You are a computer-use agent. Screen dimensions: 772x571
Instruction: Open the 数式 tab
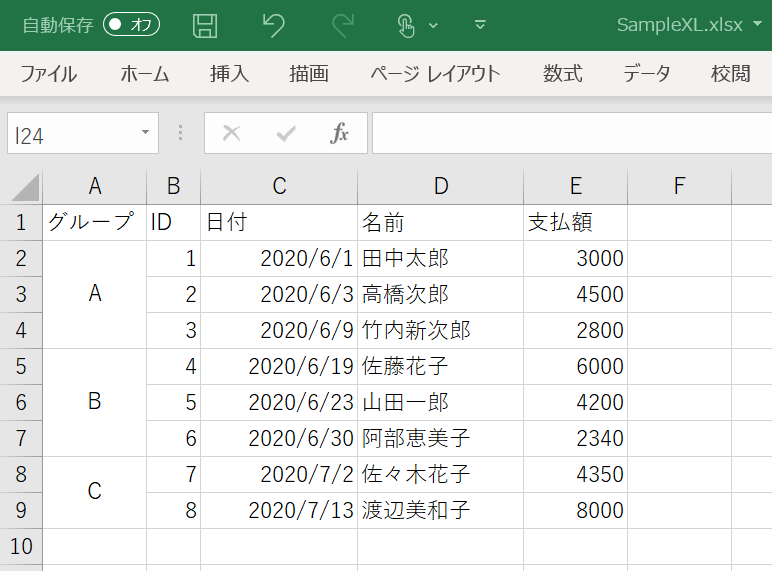tap(563, 74)
